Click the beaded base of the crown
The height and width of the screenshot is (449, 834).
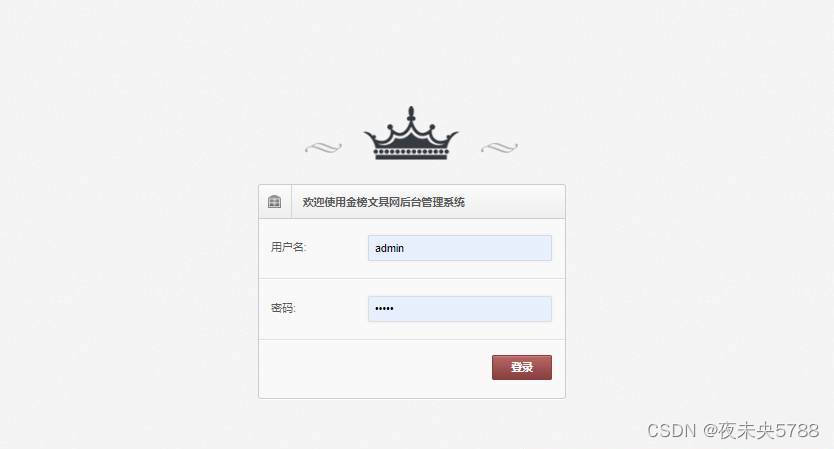411,154
